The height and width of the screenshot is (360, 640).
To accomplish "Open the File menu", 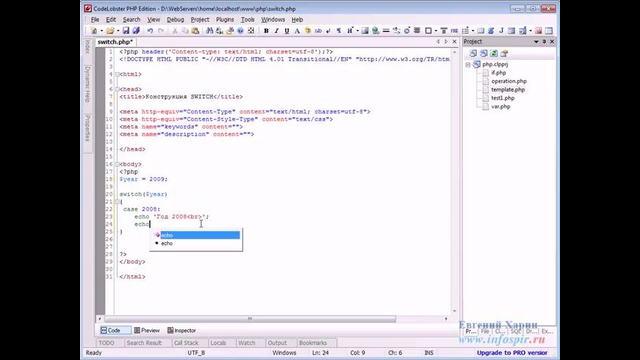I will (x=95, y=20).
